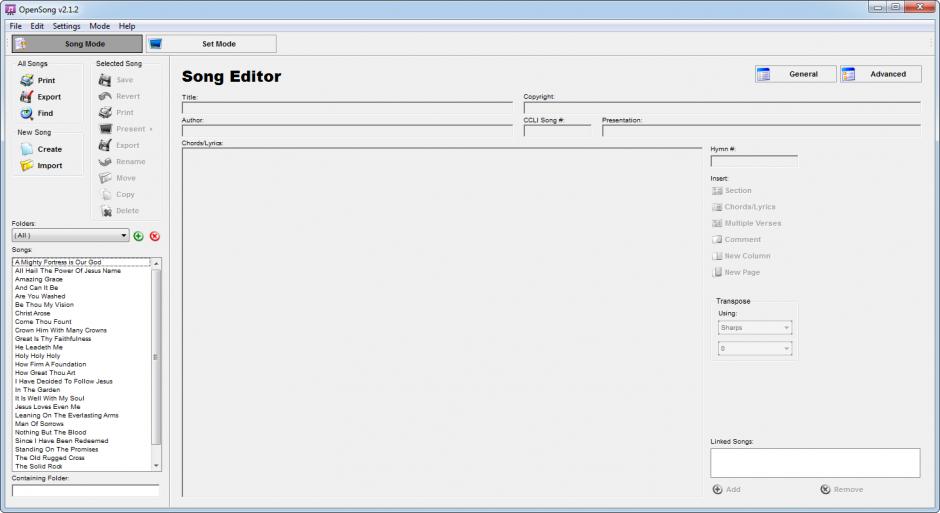Click the Title input field
The height and width of the screenshot is (513, 940).
coord(347,107)
